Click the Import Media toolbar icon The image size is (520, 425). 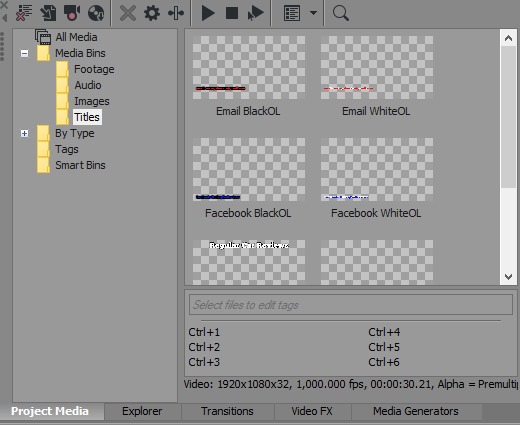point(48,13)
